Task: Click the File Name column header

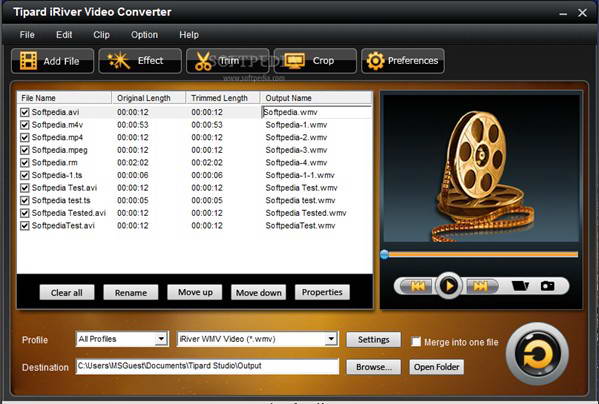Action: 64,98
